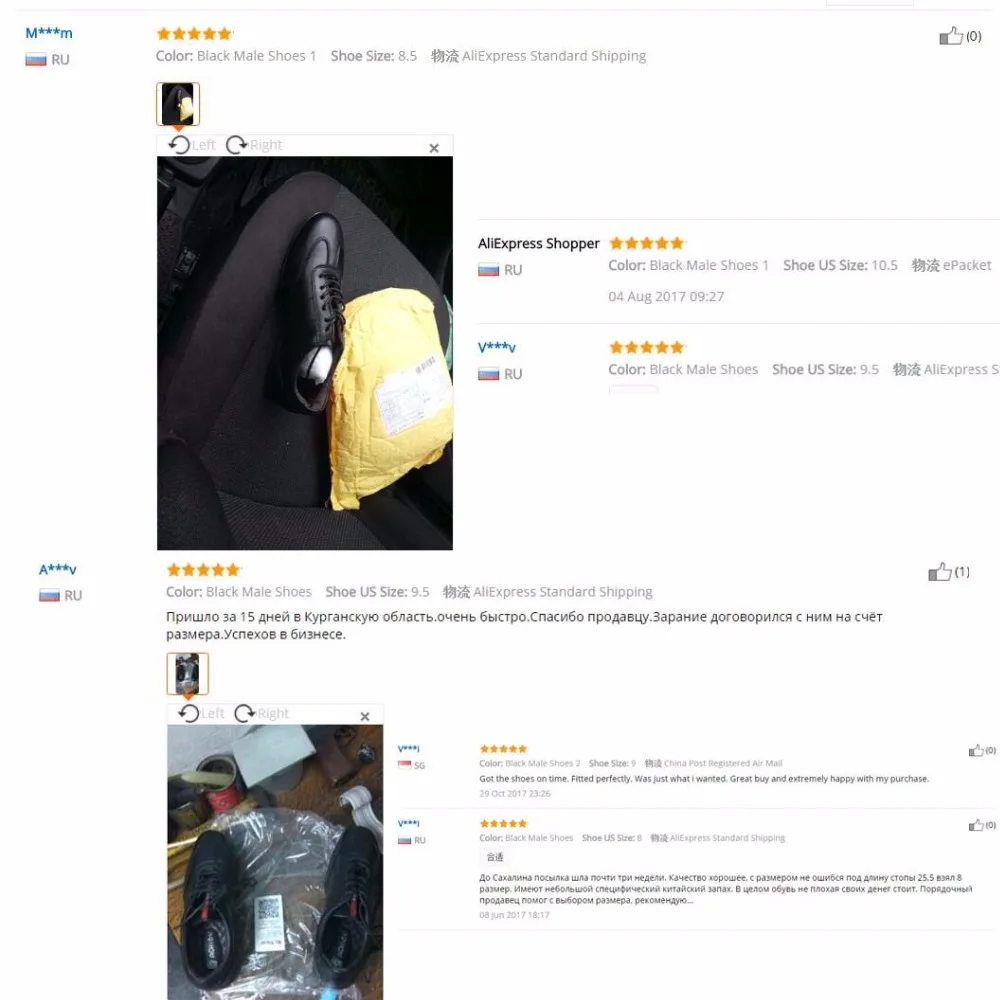Image resolution: width=1000 pixels, height=1000 pixels.
Task: Like M***m's review with thumbs-up icon
Action: pyautogui.click(x=950, y=36)
